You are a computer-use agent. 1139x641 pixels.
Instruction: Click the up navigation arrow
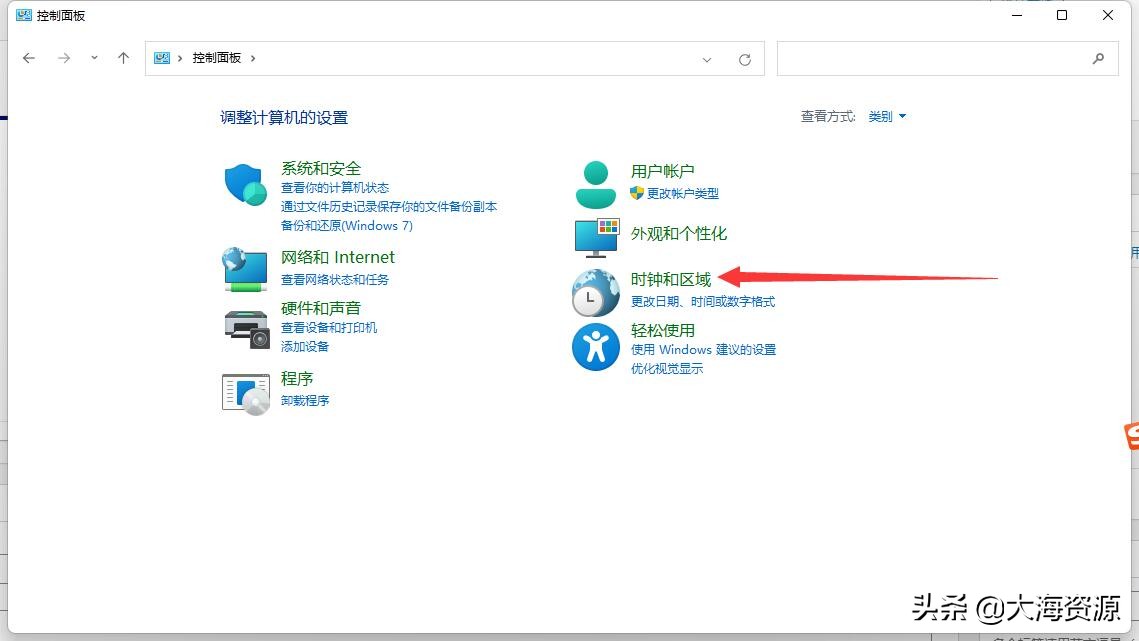click(x=123, y=58)
